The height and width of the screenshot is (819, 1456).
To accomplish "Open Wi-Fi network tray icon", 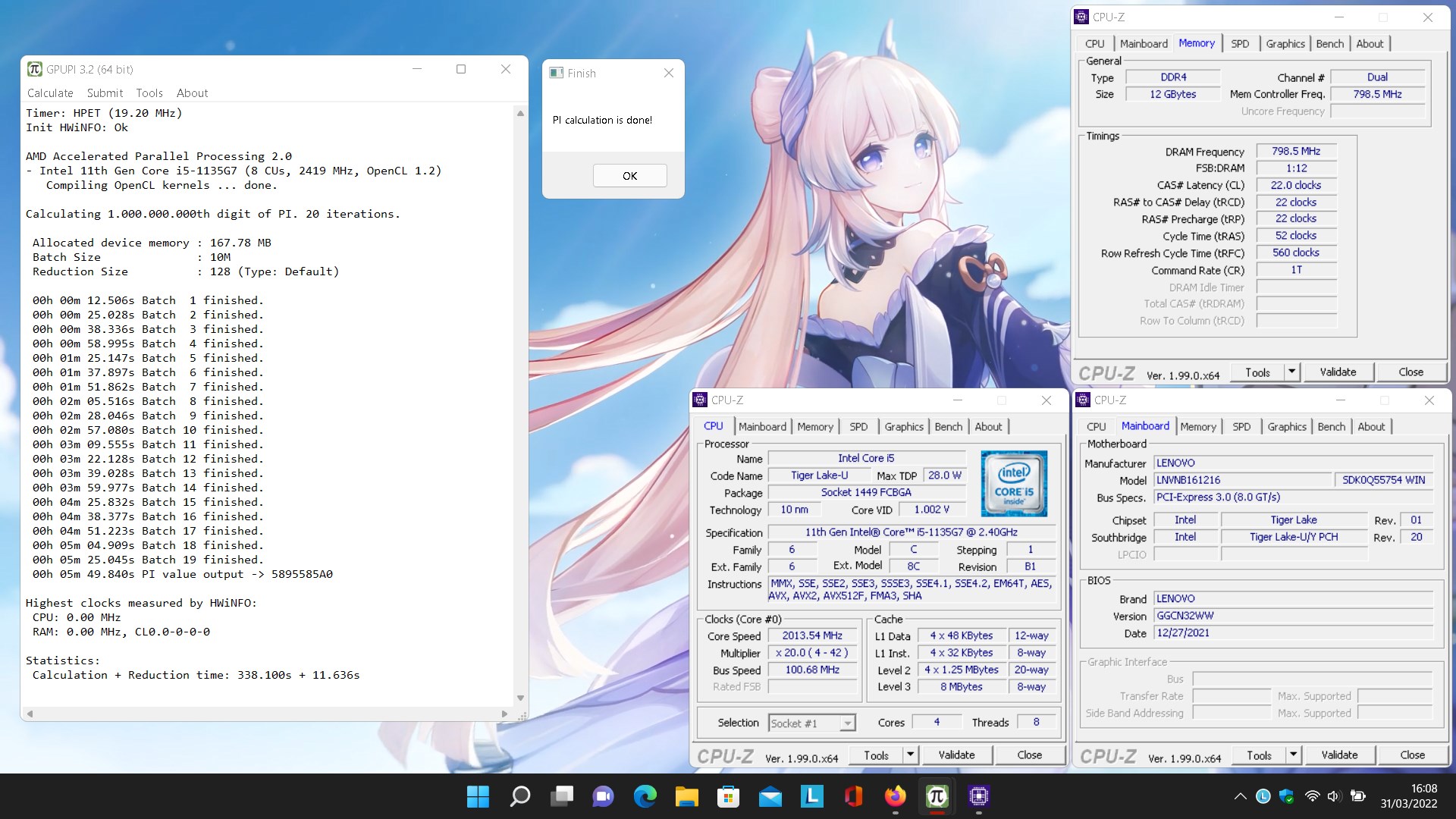I will pos(1312,796).
